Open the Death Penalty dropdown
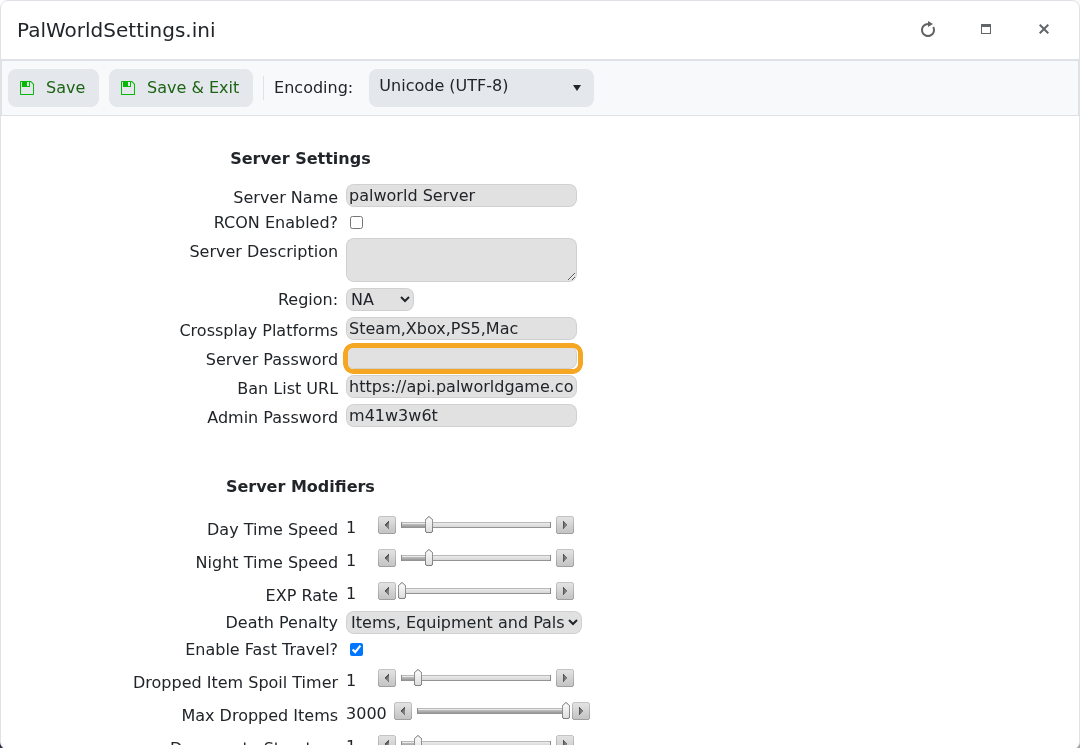The width and height of the screenshot is (1080, 748). 464,623
